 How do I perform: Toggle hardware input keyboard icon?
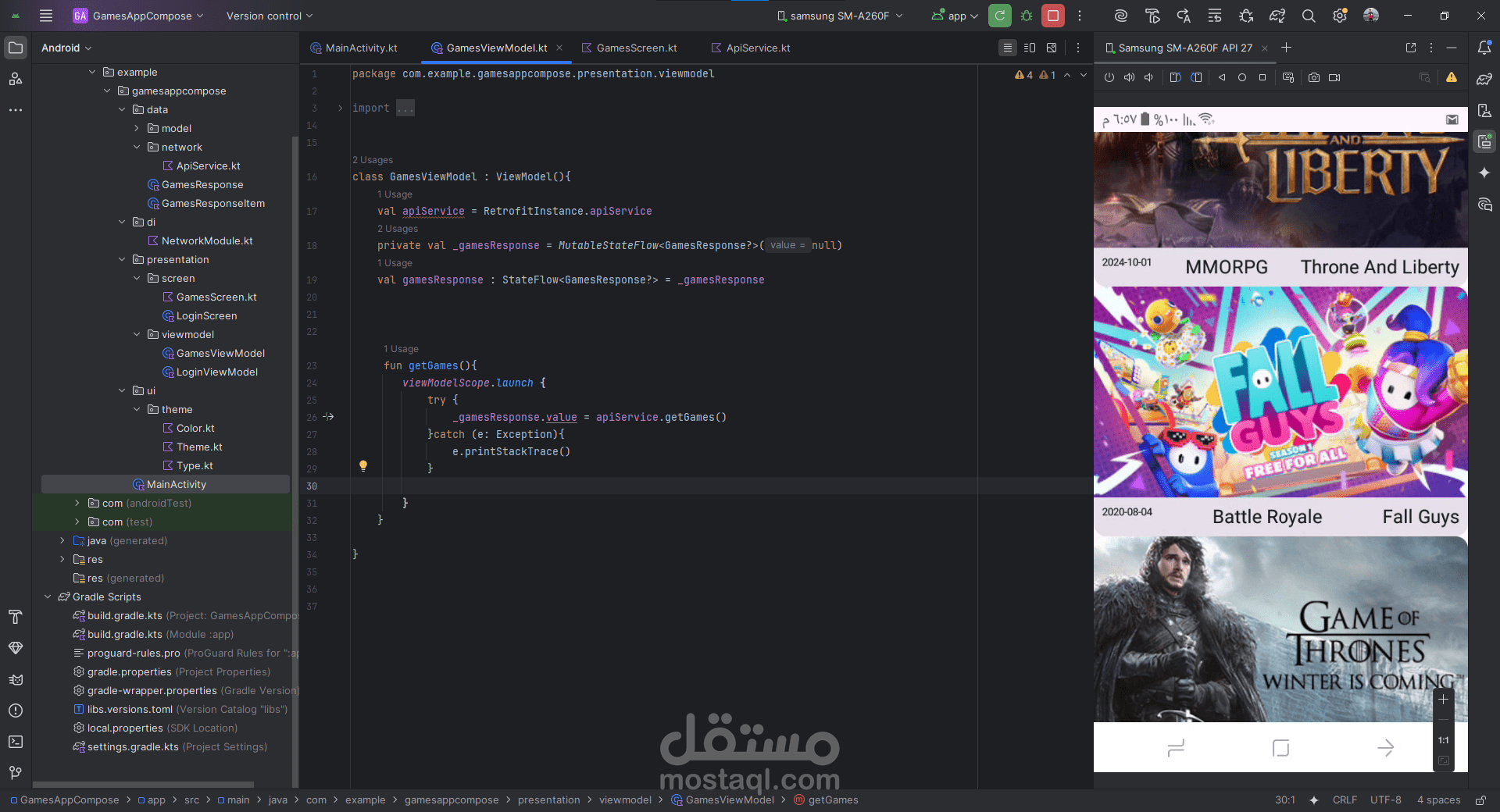[1288, 77]
